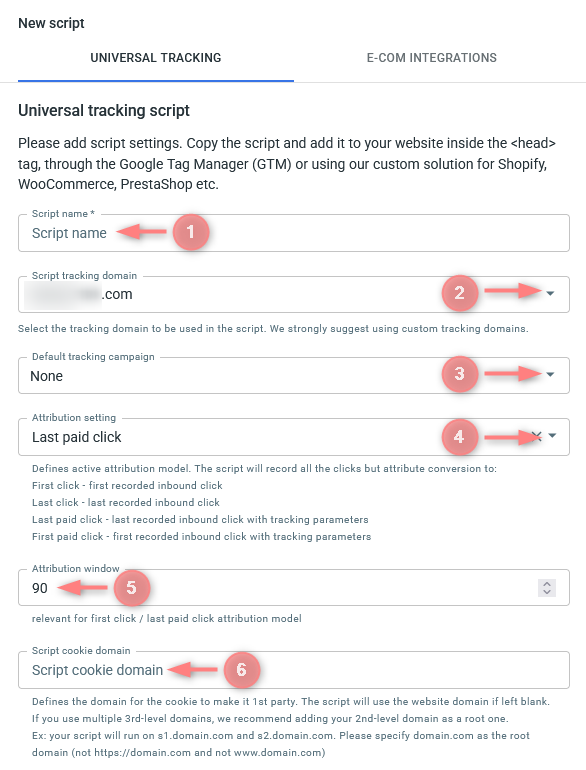Click the Last paid click selected value
This screenshot has height=770, width=586.
coord(77,437)
